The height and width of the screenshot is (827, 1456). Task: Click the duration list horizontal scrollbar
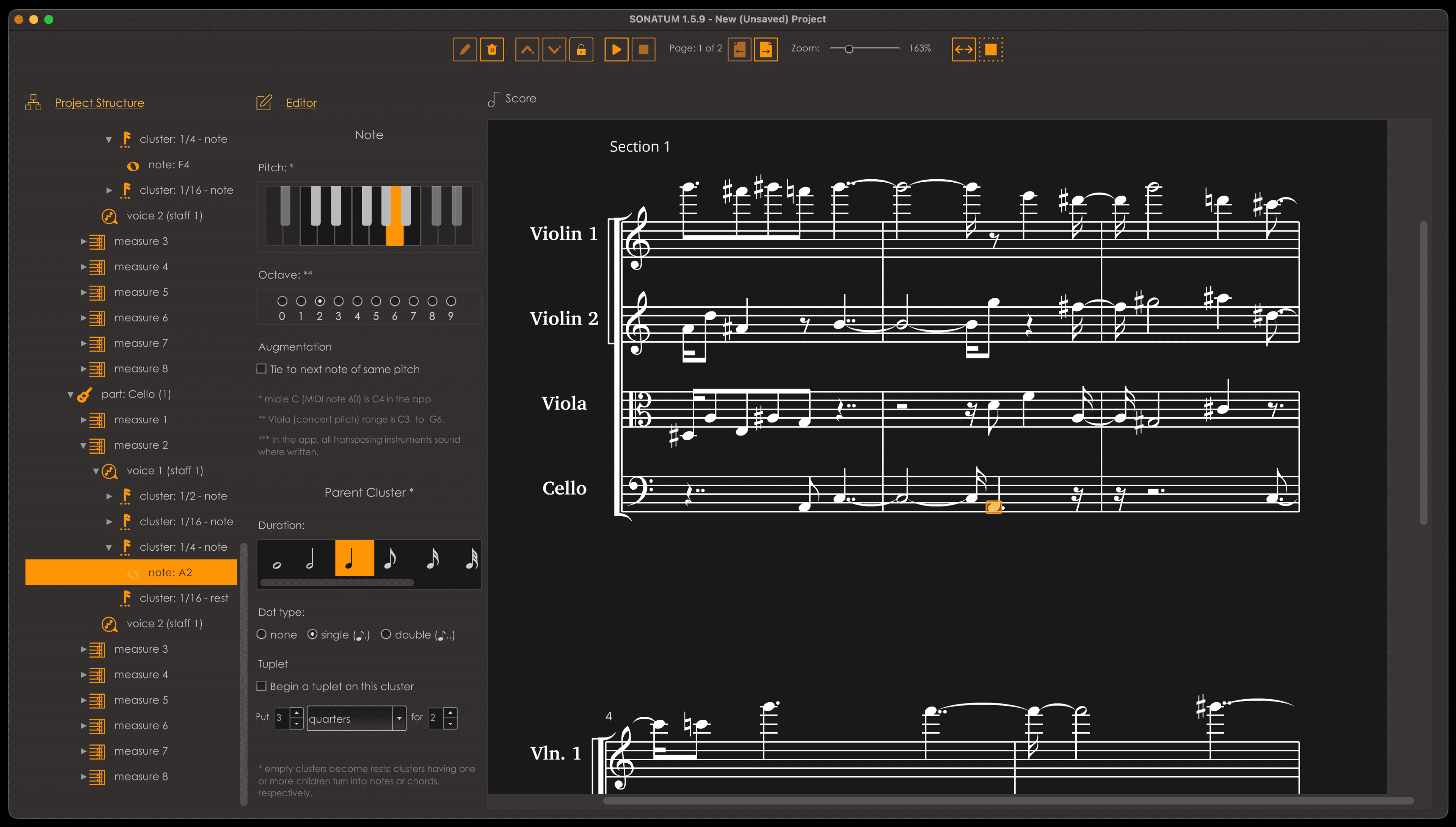[x=337, y=583]
